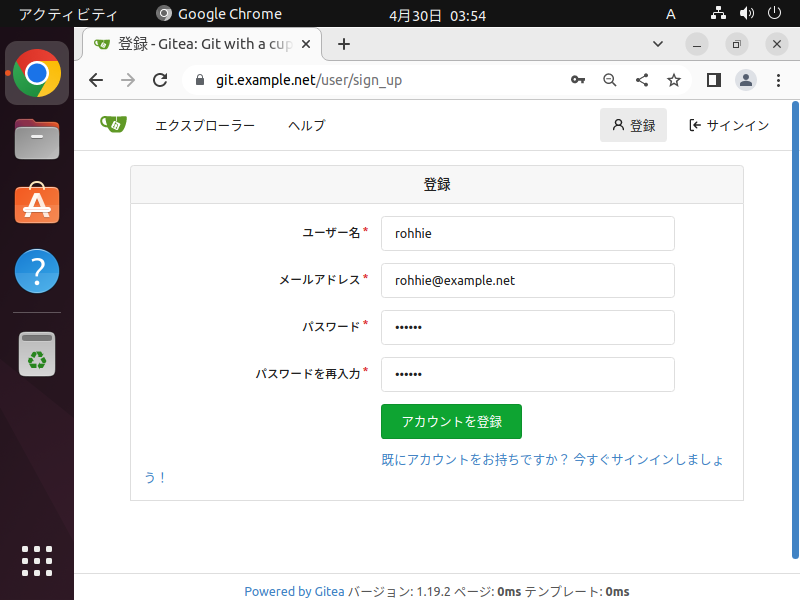This screenshot has height=600, width=800.
Task: Go back with the browser back arrow
Action: coord(96,80)
